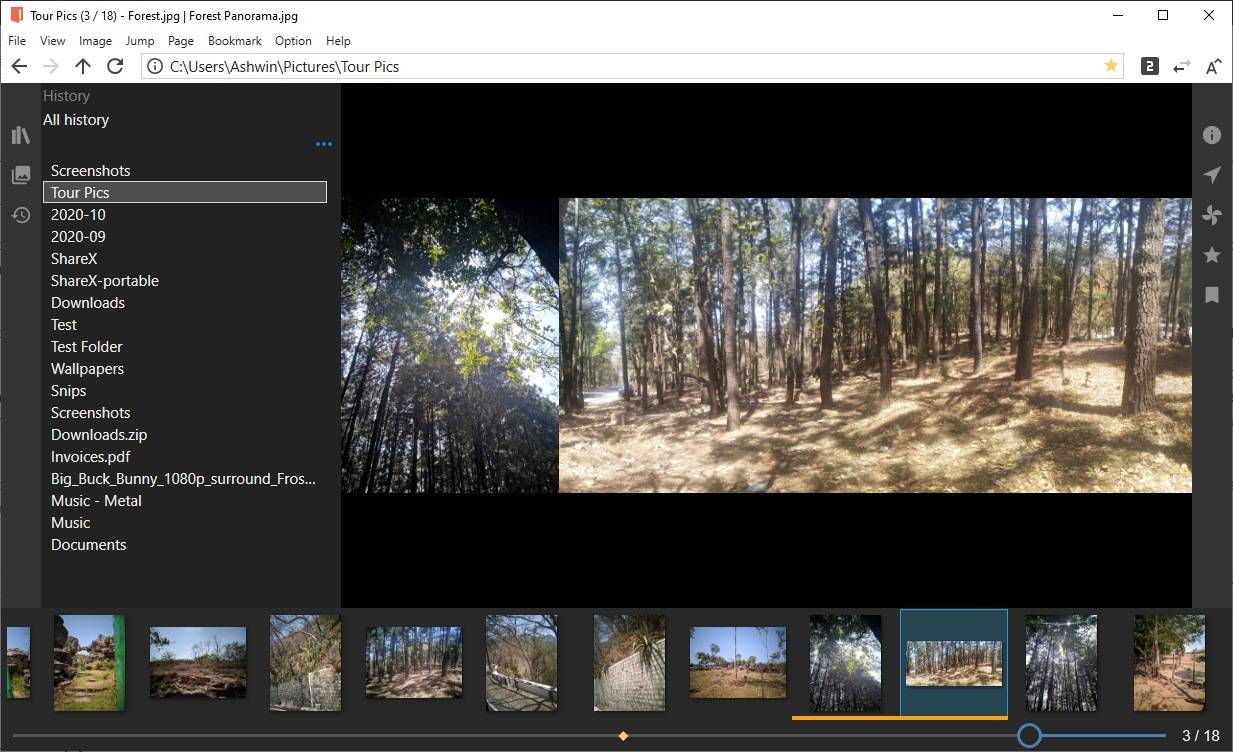Open Downloads.zip from history

185,435
